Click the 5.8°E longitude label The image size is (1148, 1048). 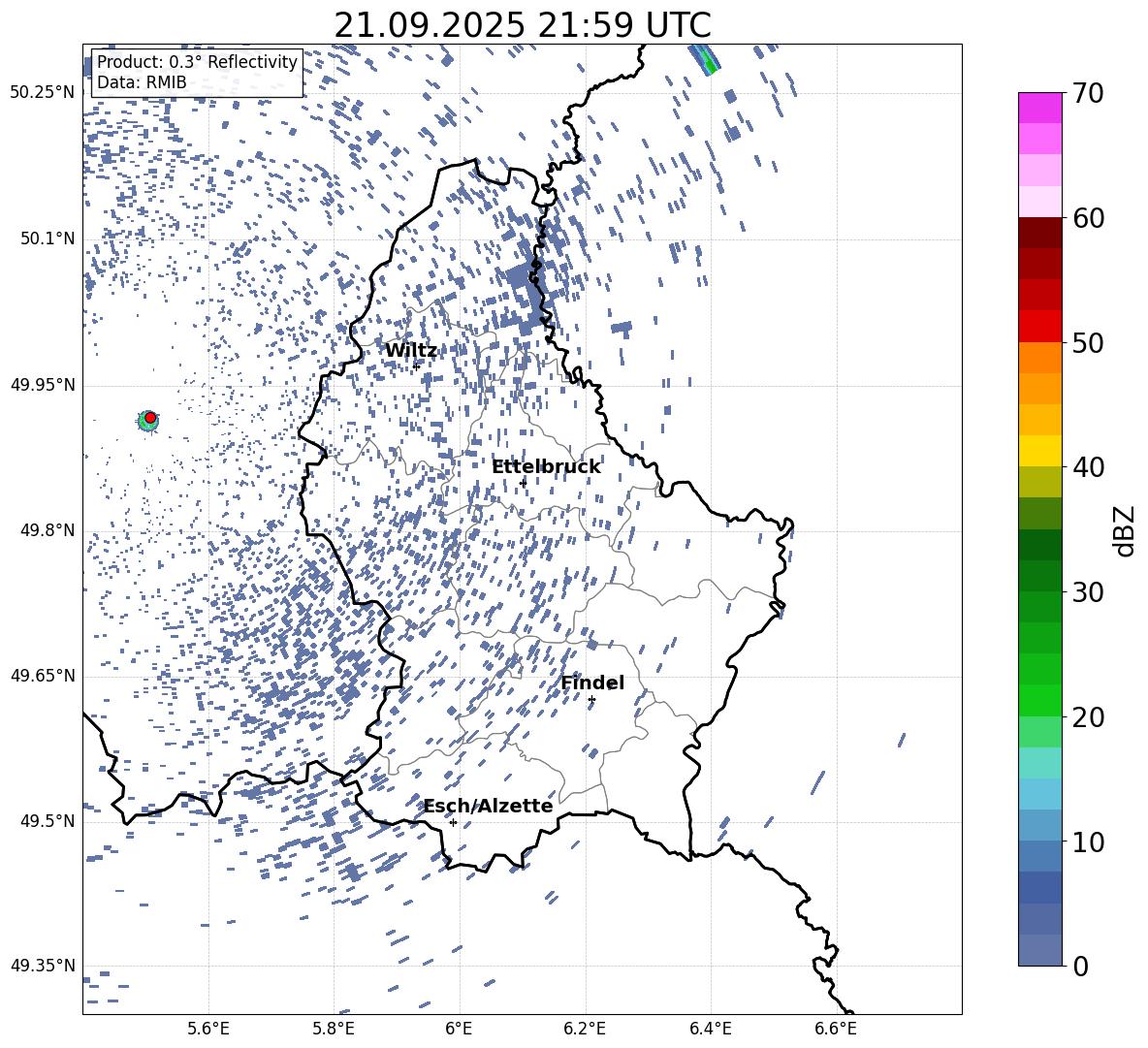pyautogui.click(x=334, y=1029)
